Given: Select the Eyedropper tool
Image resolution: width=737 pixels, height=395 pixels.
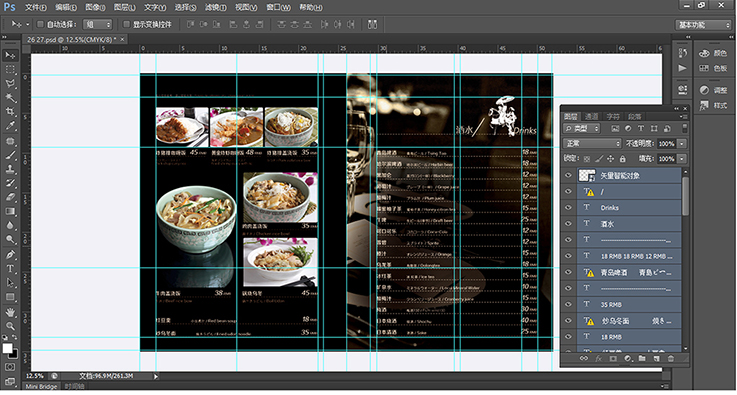Looking at the screenshot, I should click(x=10, y=126).
